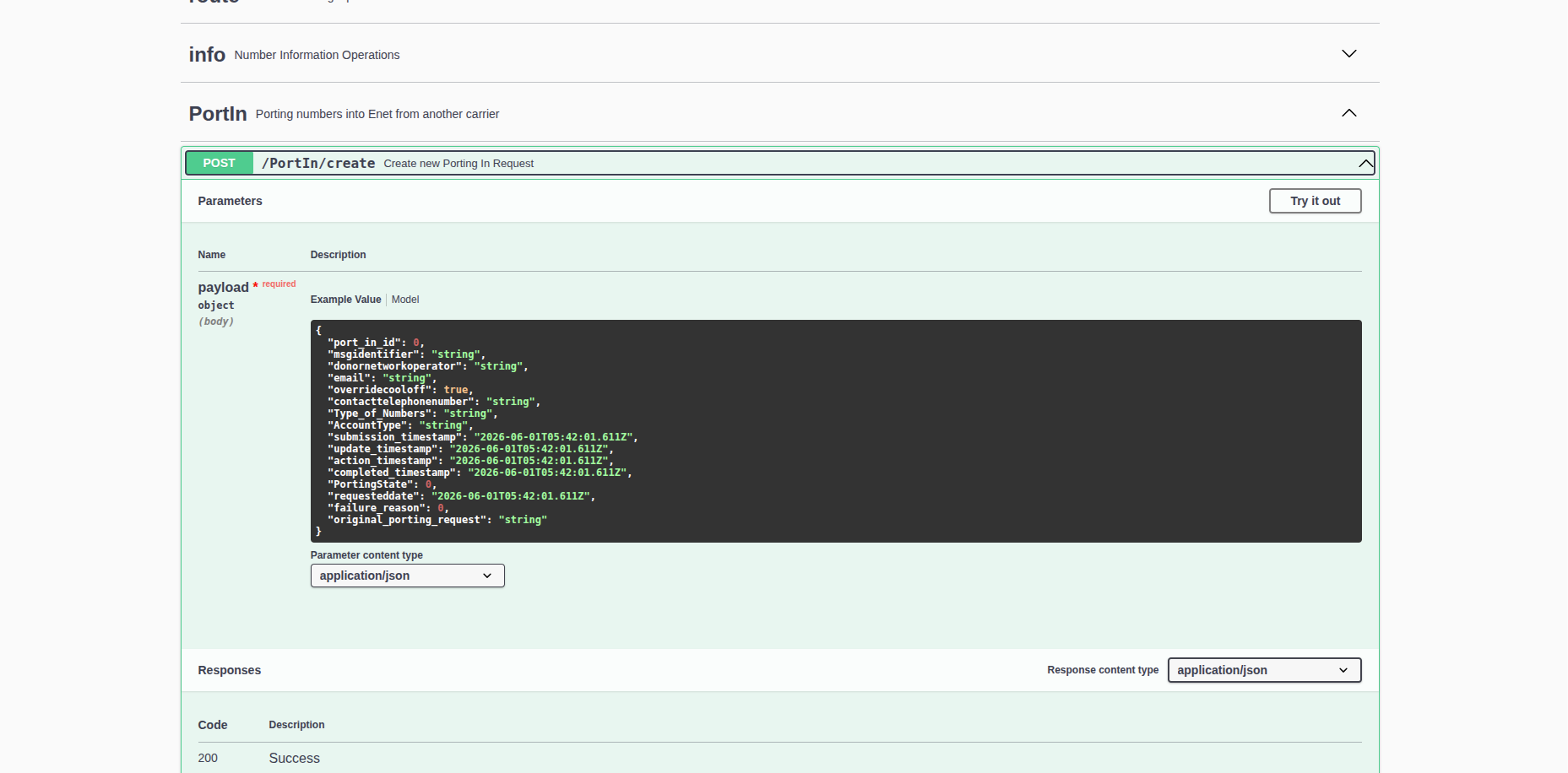
Task: Click the 200 response code
Action: pos(208,759)
